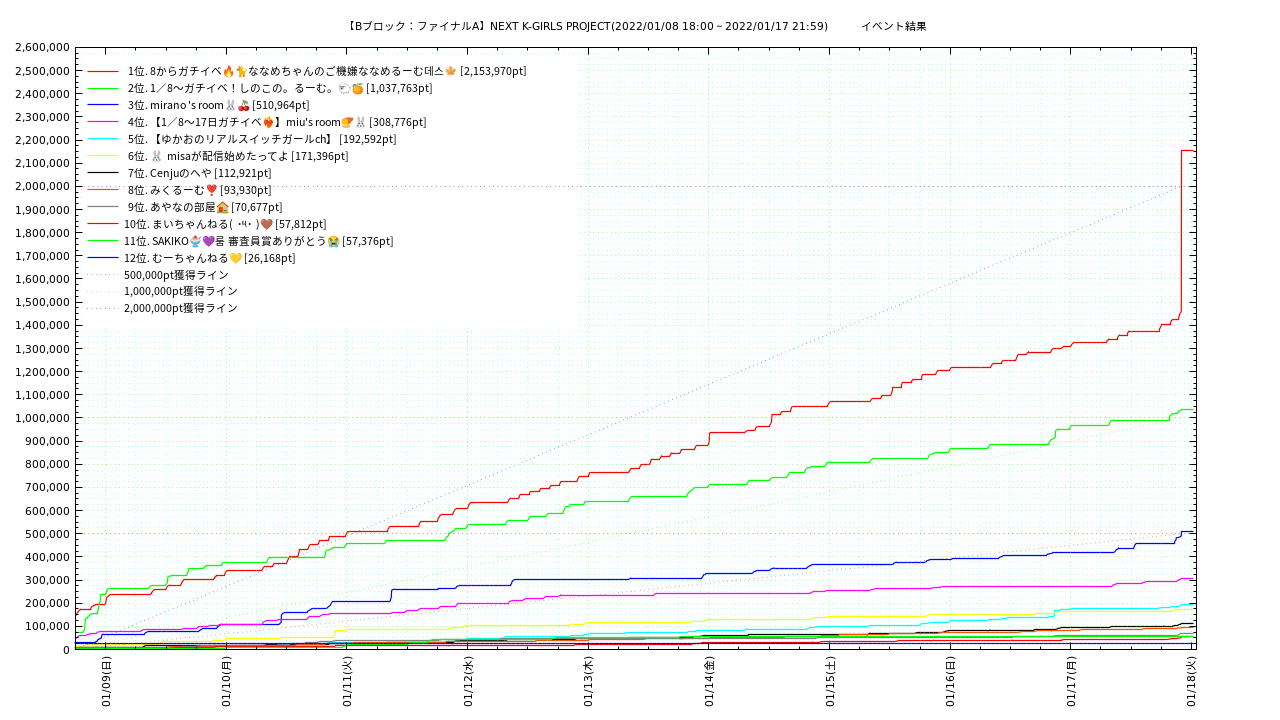Viewport: 1280px width, 720px height.
Task: Click the orange emoji in the 2位 legend entry
Action: [x=357, y=88]
